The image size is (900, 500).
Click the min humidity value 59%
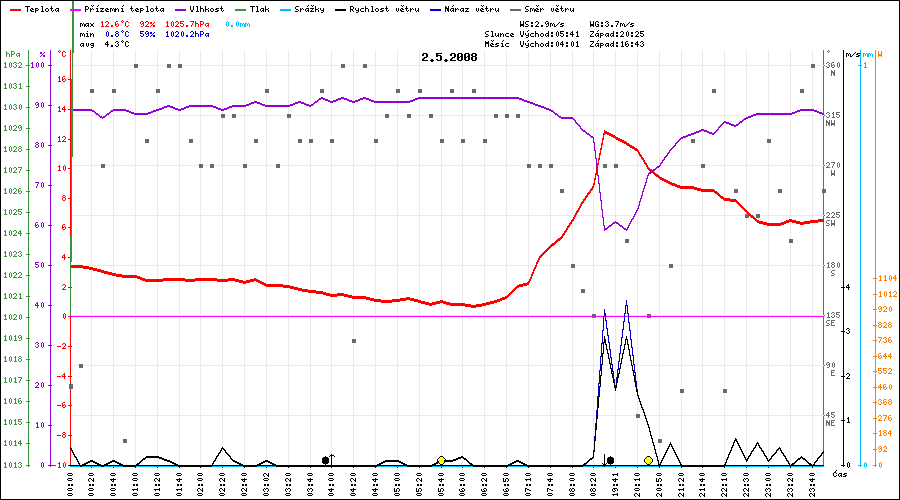pyautogui.click(x=148, y=34)
